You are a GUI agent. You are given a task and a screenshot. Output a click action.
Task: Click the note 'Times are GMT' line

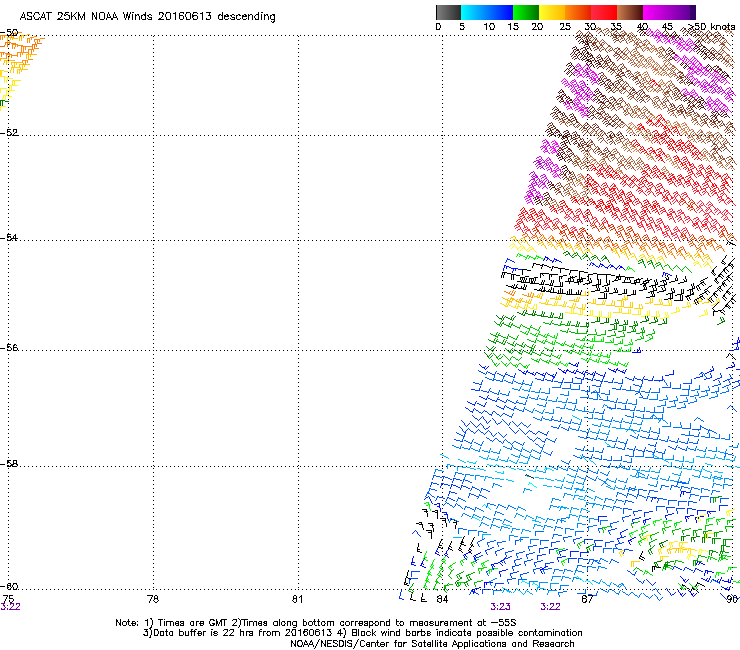click(x=316, y=623)
